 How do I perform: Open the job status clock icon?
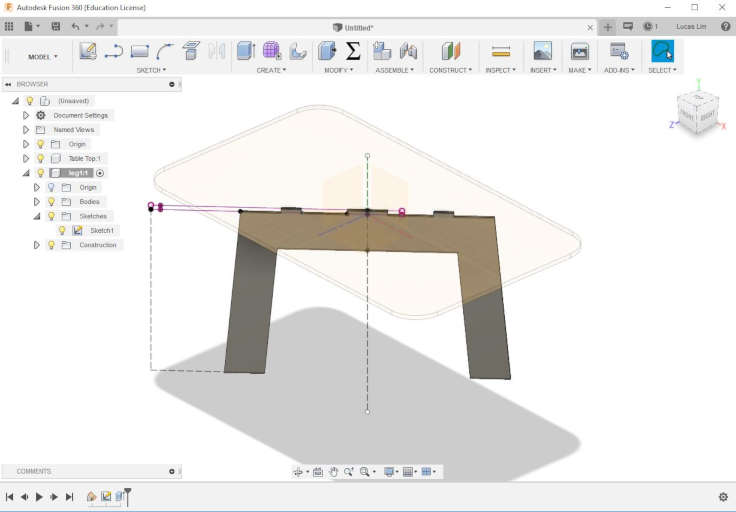648,27
